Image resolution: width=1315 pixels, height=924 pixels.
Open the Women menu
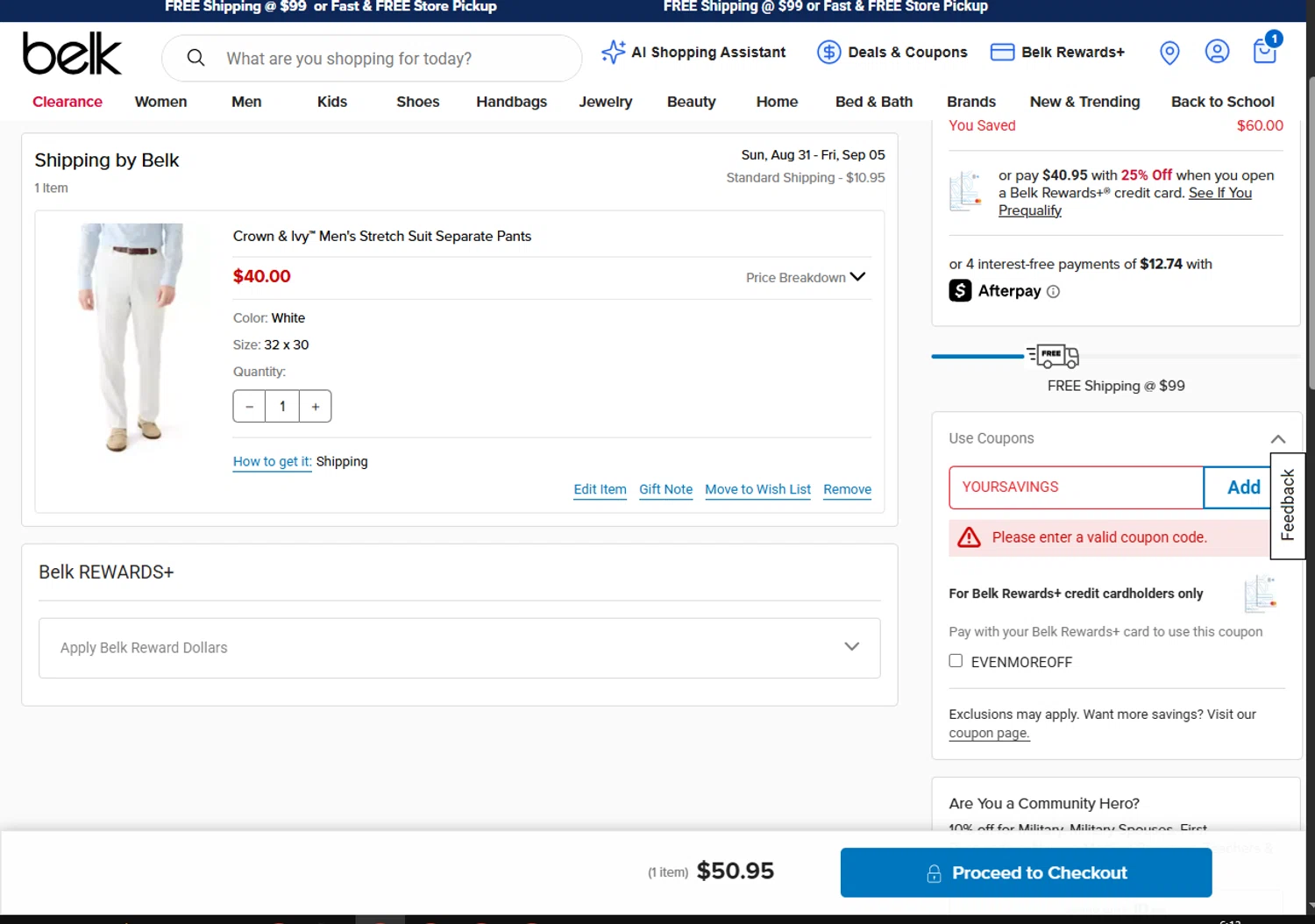pyautogui.click(x=160, y=102)
